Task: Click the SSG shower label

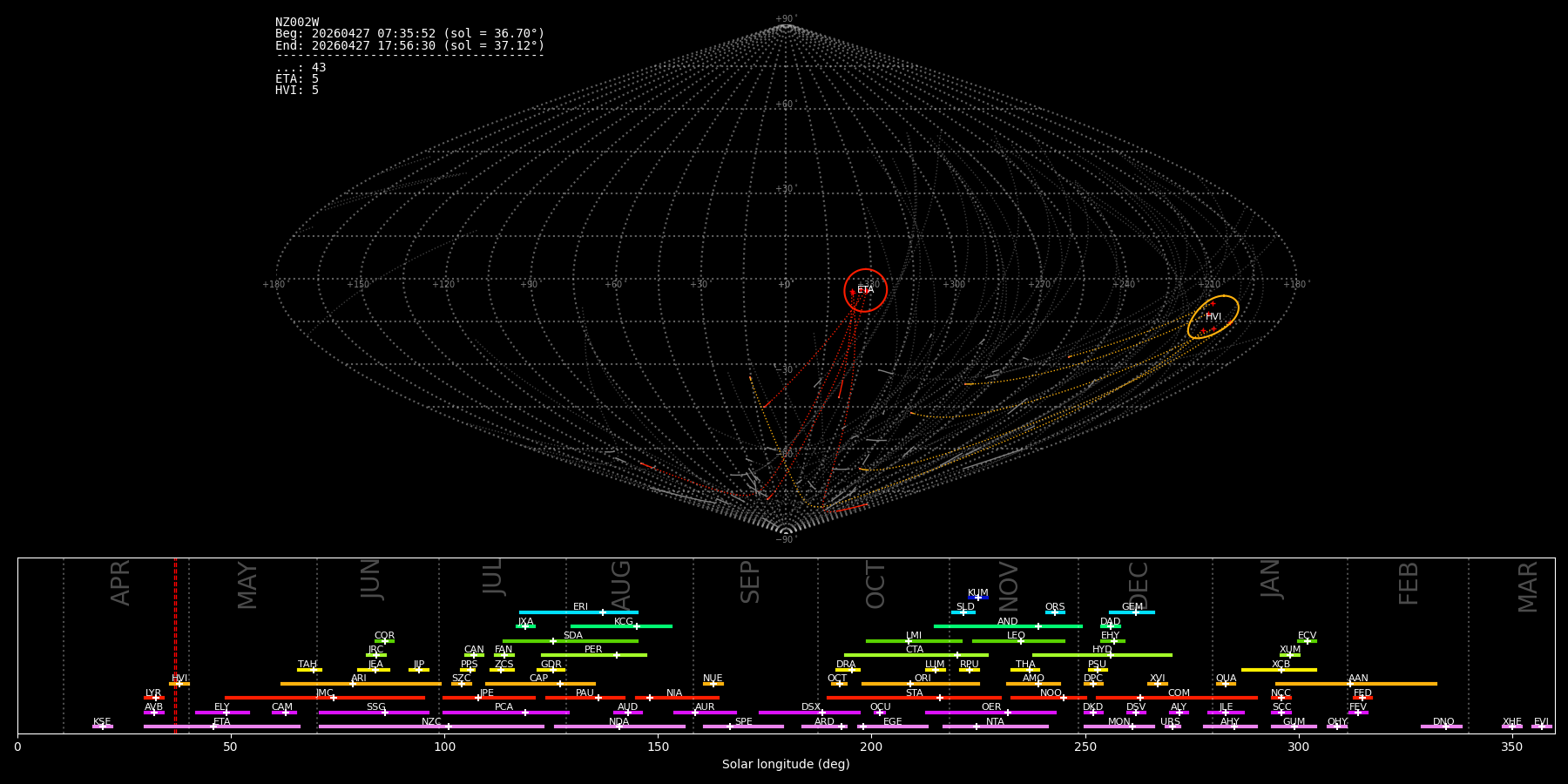Action: click(x=375, y=707)
